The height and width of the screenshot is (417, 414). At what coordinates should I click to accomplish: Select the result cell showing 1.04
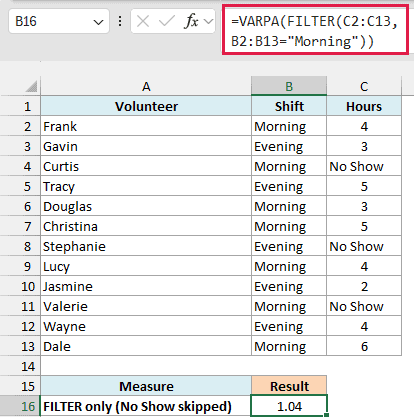(289, 406)
